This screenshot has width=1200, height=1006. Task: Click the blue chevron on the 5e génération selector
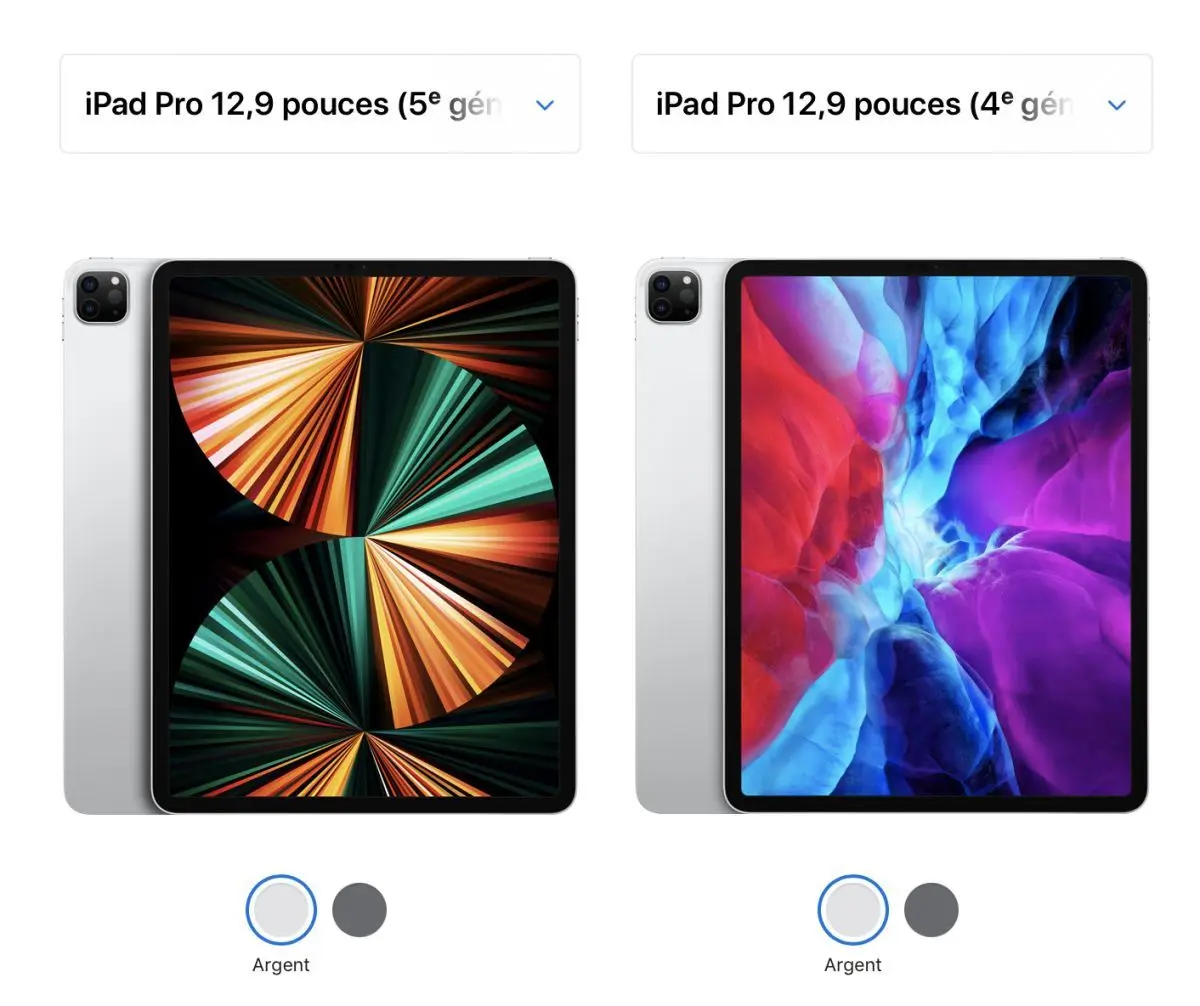tap(545, 105)
